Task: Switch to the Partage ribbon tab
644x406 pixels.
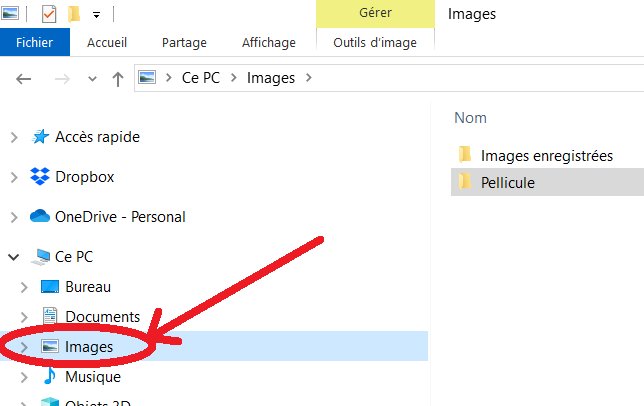Action: tap(184, 42)
